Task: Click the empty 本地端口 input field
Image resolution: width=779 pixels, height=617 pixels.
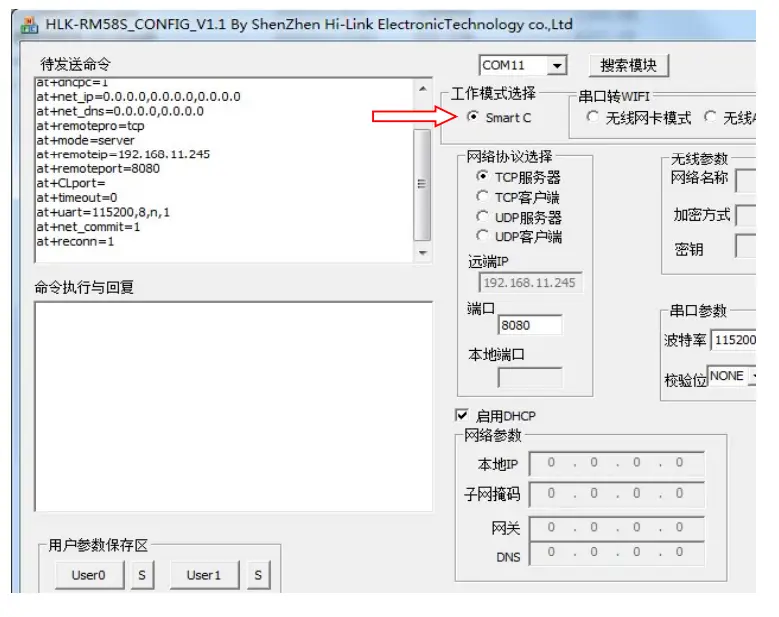Action: click(530, 378)
